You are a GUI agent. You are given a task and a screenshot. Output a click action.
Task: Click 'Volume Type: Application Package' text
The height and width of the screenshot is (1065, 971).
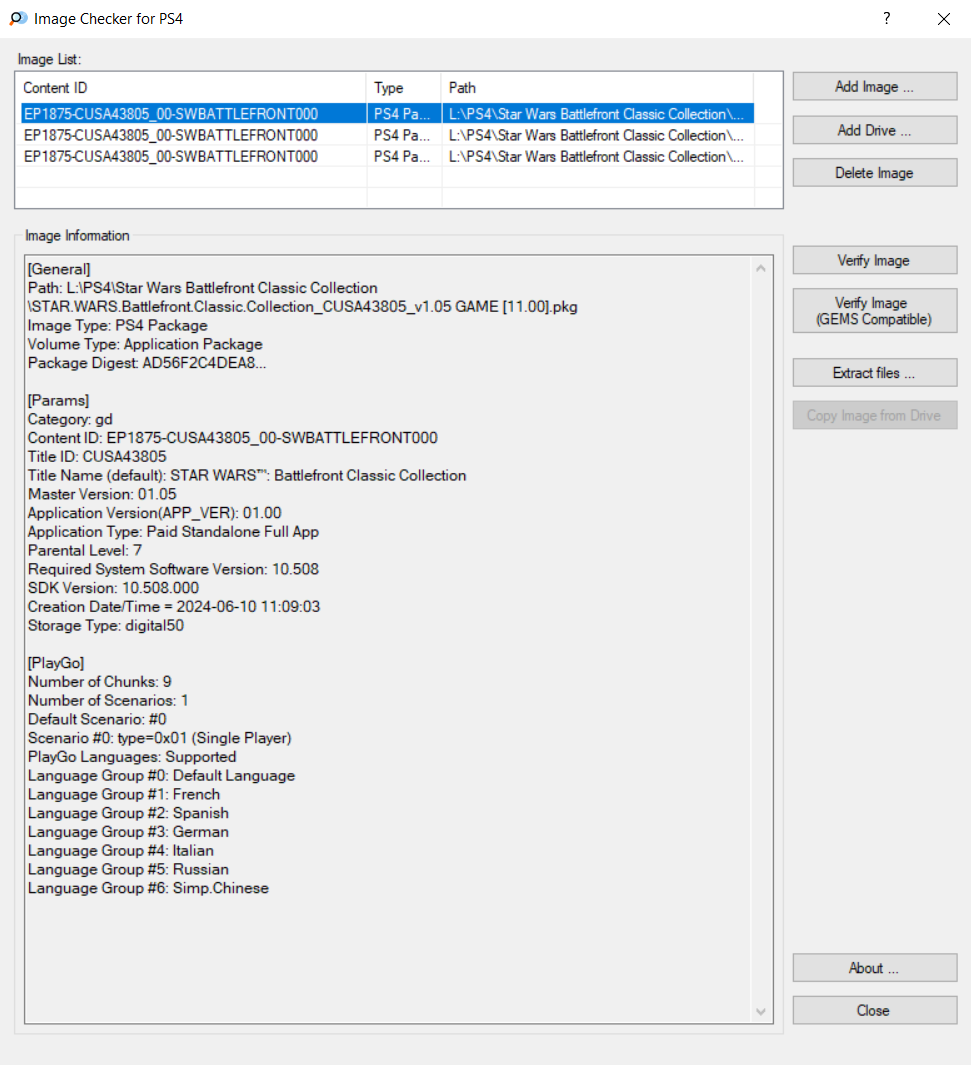pos(145,344)
